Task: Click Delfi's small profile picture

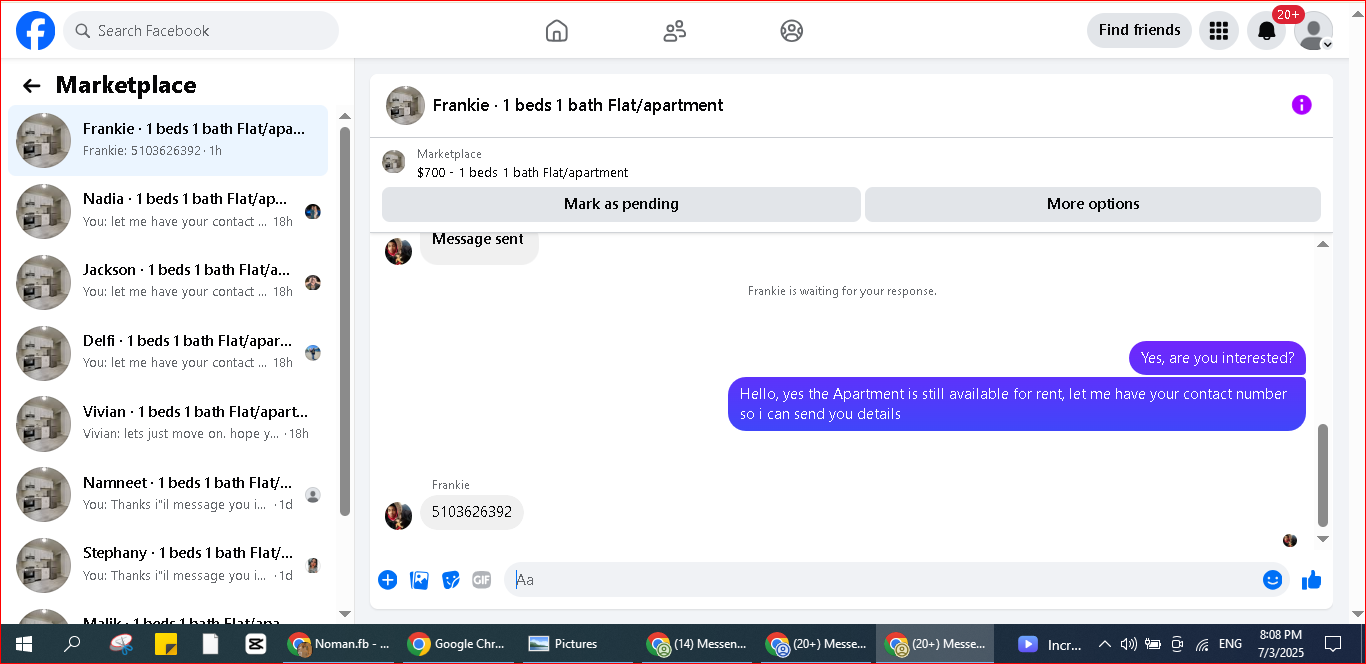Action: pyautogui.click(x=313, y=353)
